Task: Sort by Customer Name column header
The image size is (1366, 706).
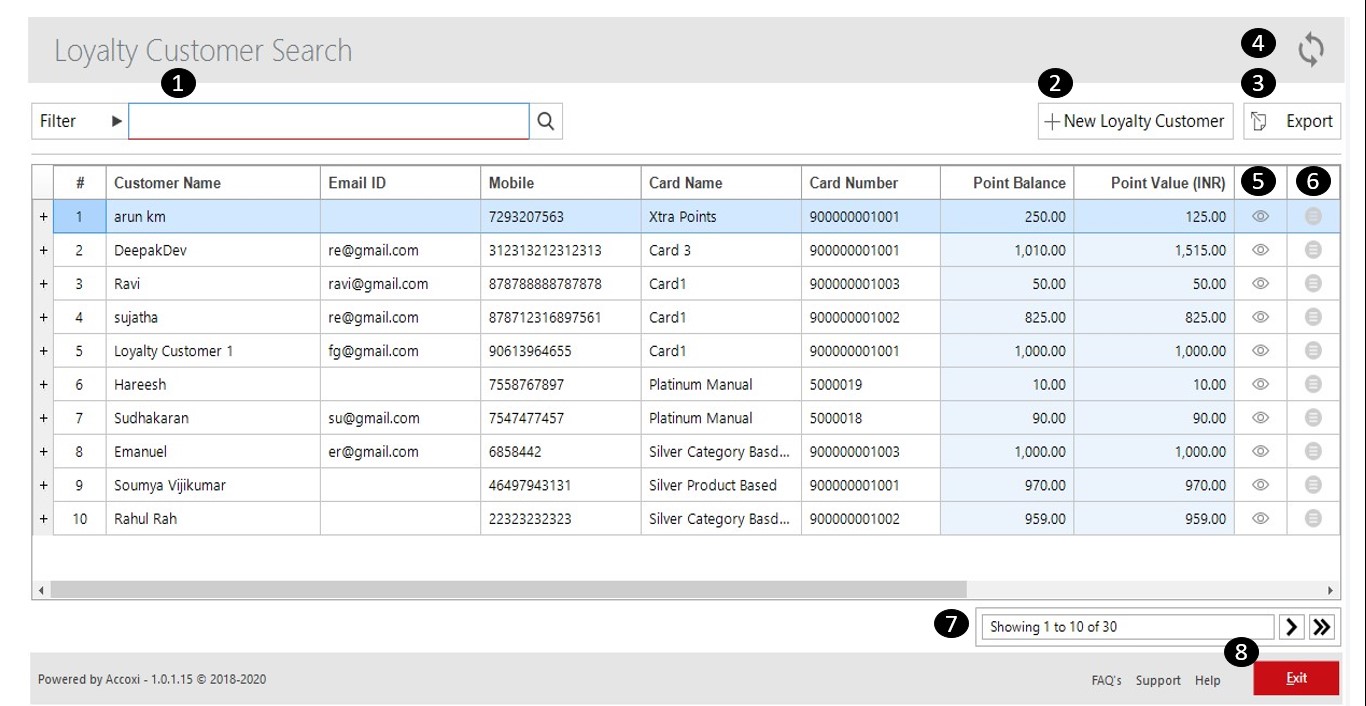Action: tap(213, 183)
